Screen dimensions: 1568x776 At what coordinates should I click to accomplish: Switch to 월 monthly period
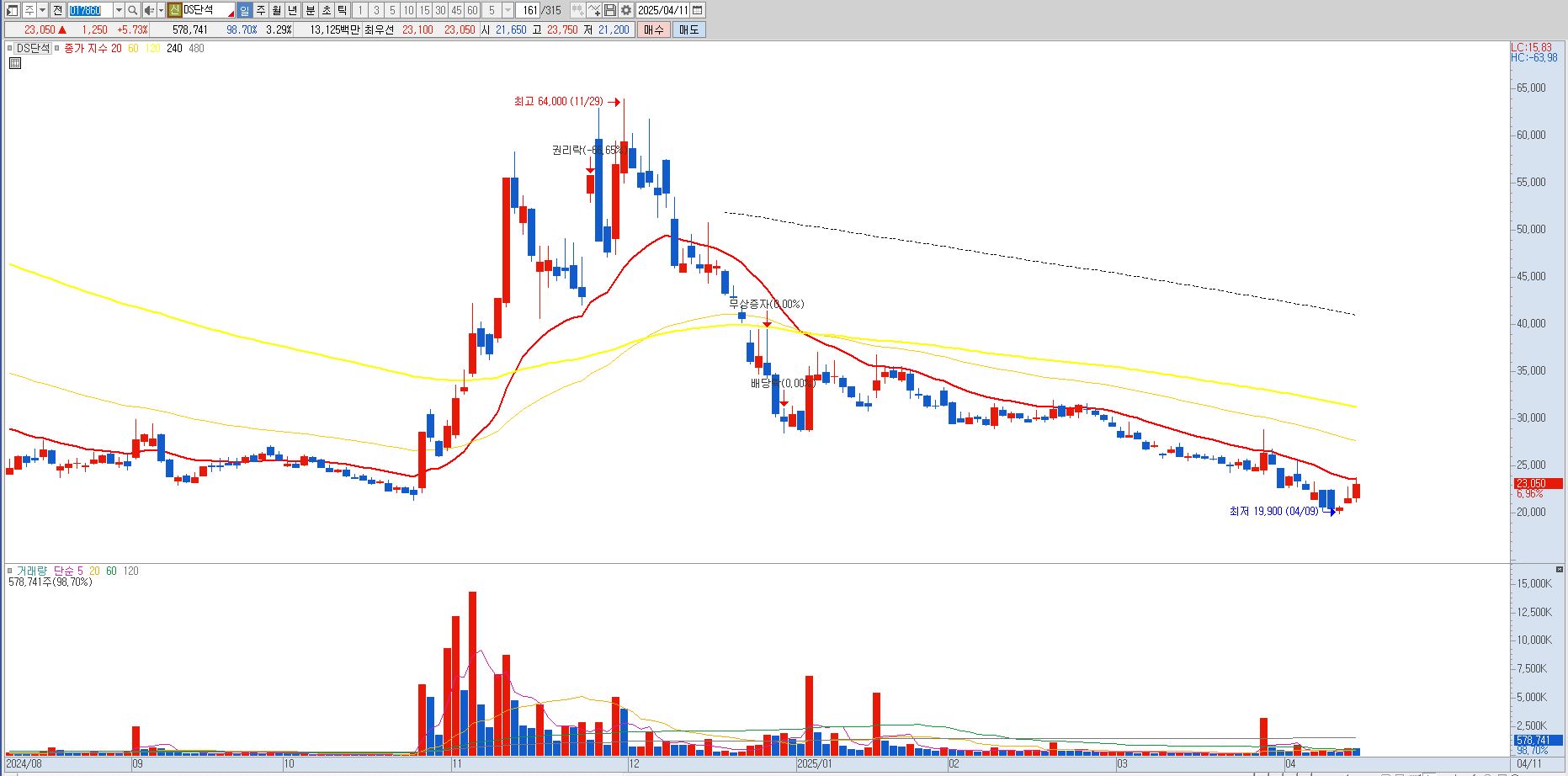coord(276,10)
